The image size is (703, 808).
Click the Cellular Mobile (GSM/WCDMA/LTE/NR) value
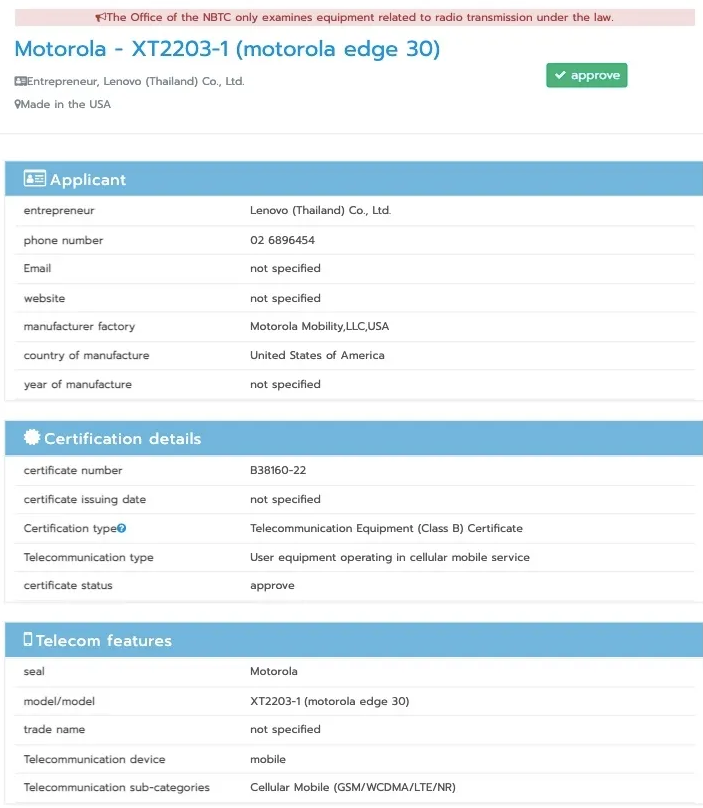click(353, 787)
